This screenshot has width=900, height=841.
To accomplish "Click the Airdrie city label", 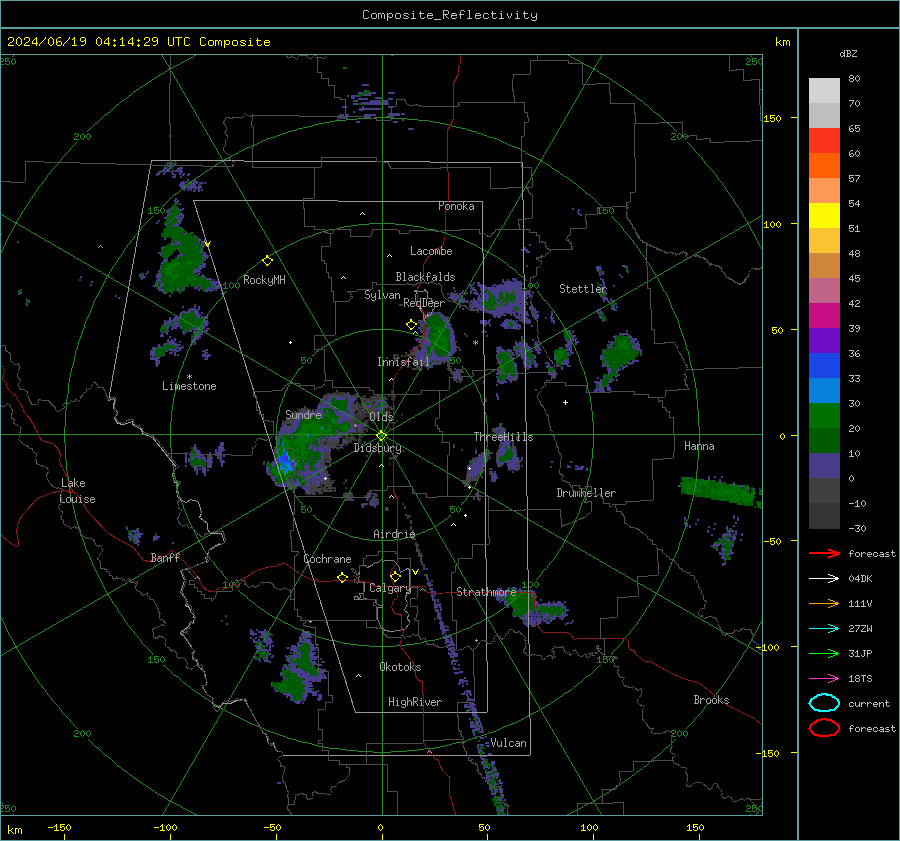I will [394, 534].
